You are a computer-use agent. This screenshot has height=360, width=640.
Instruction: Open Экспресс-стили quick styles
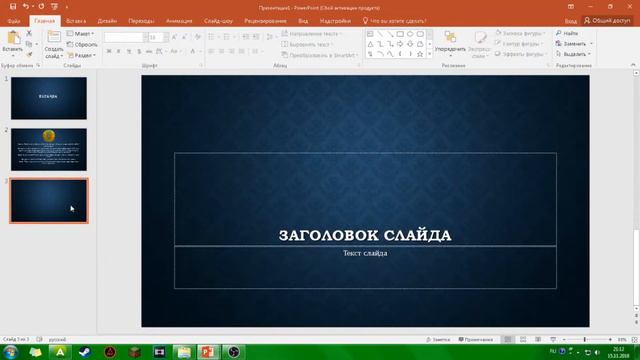[x=479, y=43]
